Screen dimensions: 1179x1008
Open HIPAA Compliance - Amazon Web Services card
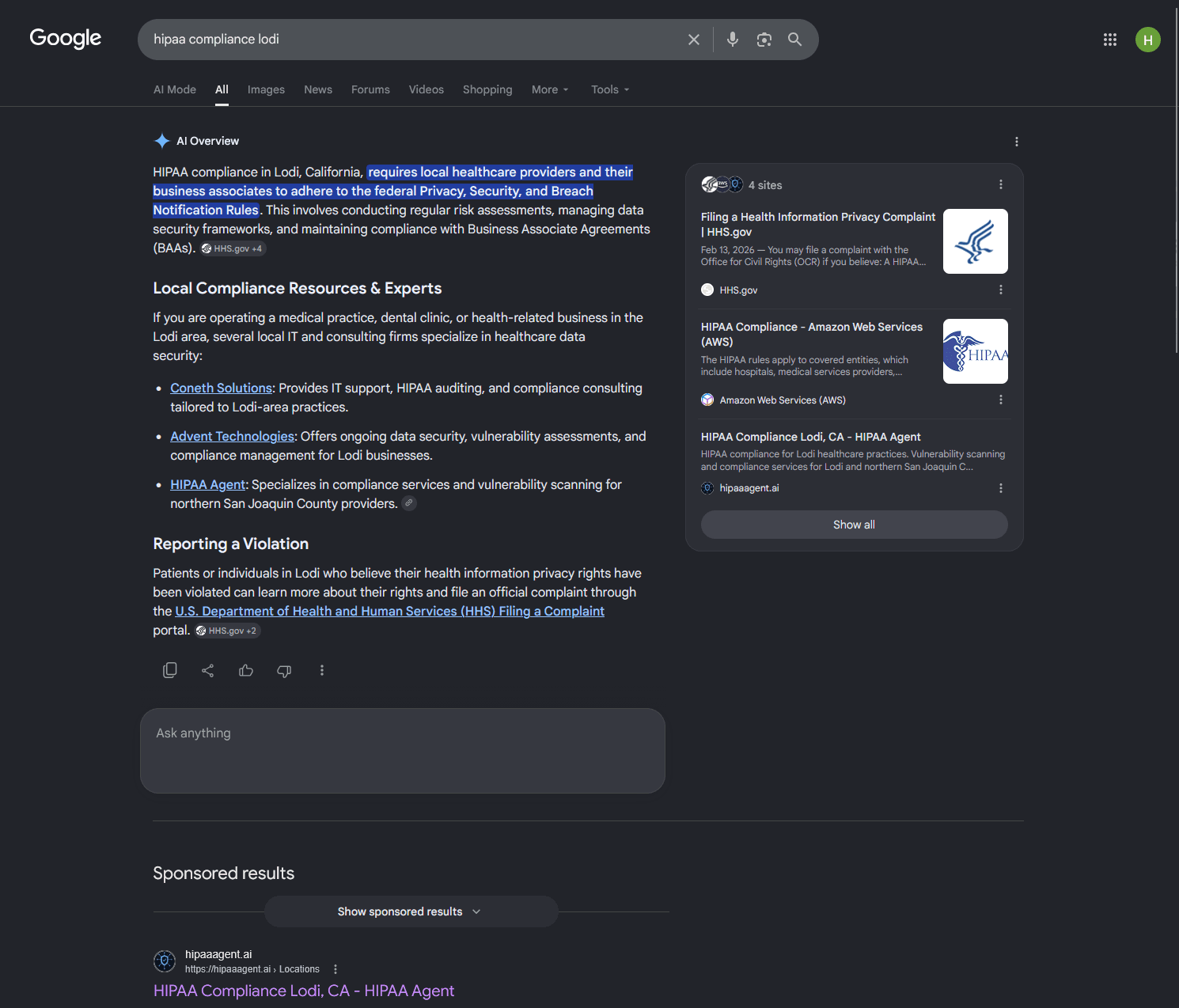[x=812, y=334]
